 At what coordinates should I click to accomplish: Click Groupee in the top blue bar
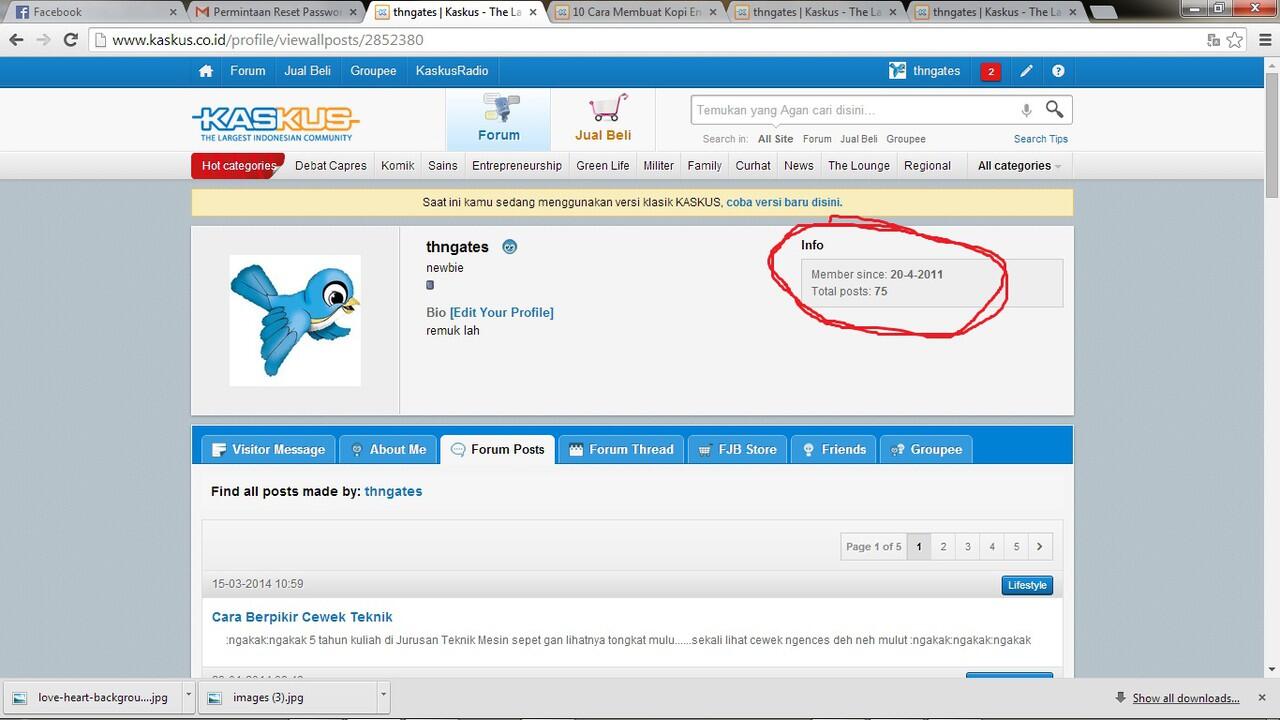pyautogui.click(x=373, y=71)
